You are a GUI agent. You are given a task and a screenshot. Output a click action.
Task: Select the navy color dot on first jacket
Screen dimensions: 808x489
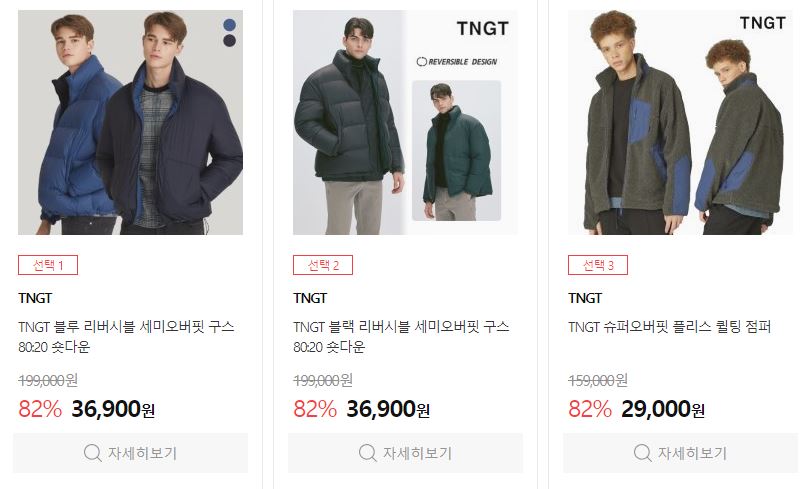pos(230,40)
